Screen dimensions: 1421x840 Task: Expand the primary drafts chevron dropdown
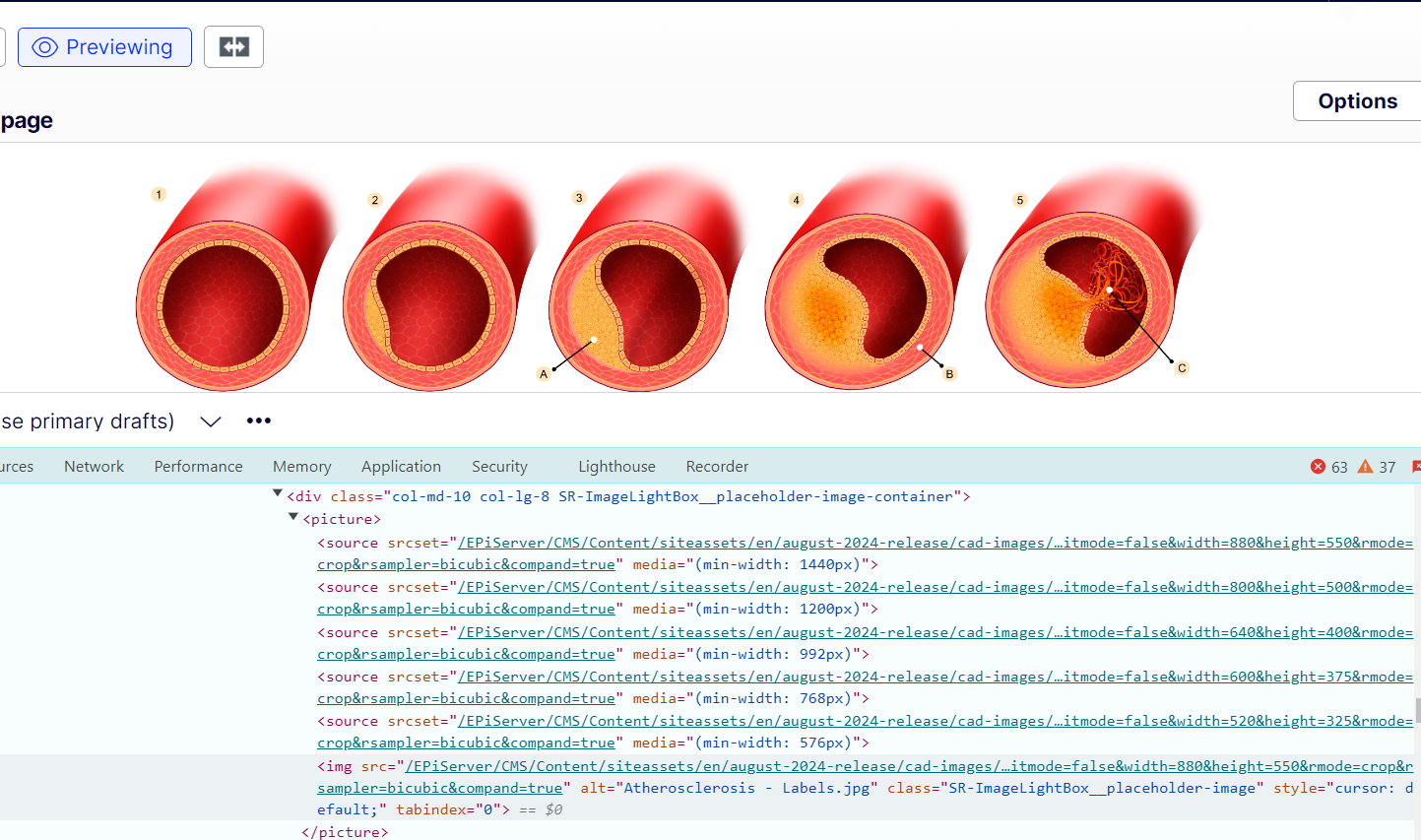pyautogui.click(x=211, y=421)
